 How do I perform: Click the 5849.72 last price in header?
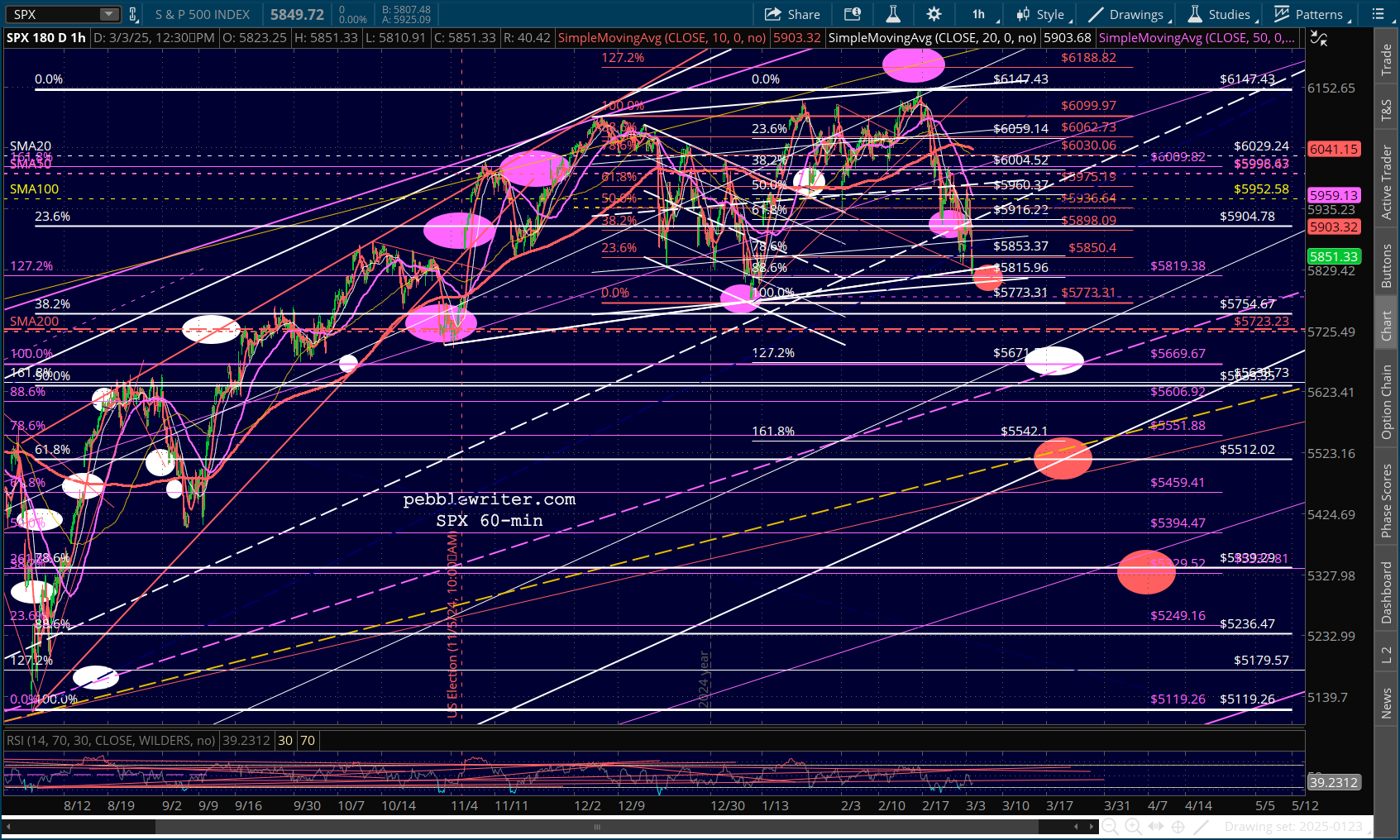click(x=297, y=14)
